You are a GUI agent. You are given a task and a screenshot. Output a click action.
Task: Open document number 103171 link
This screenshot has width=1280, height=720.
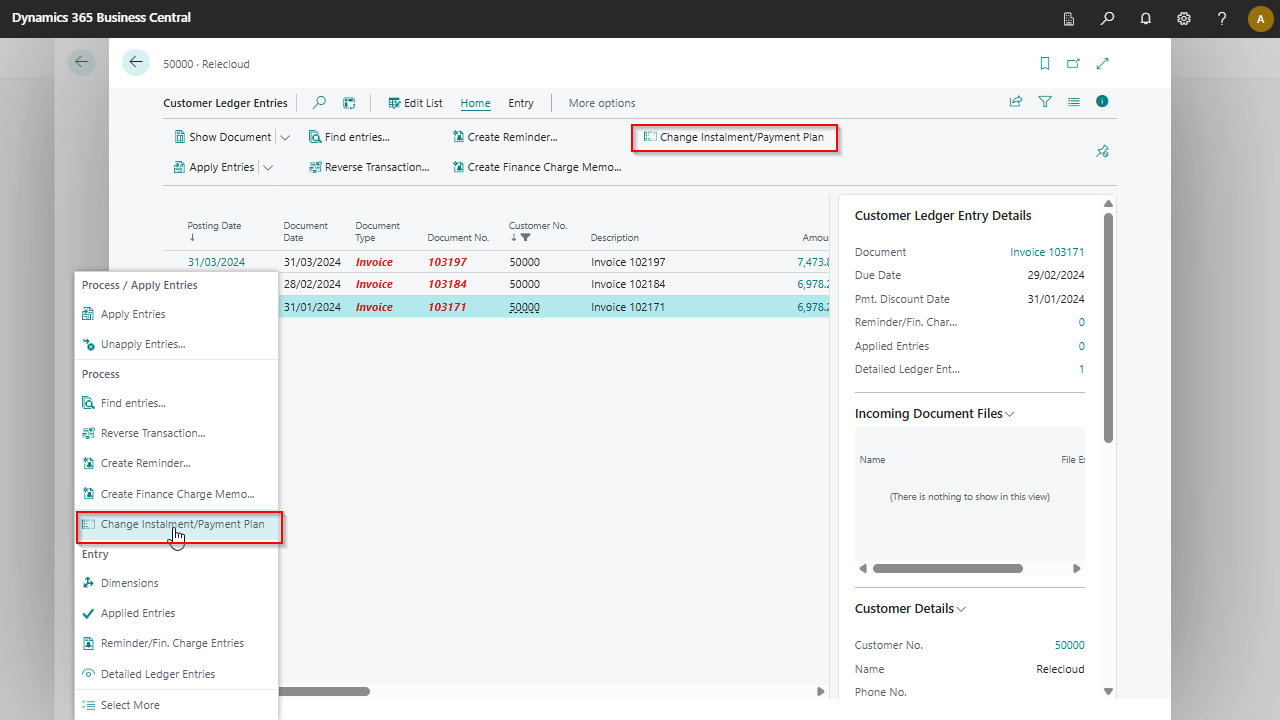447,307
